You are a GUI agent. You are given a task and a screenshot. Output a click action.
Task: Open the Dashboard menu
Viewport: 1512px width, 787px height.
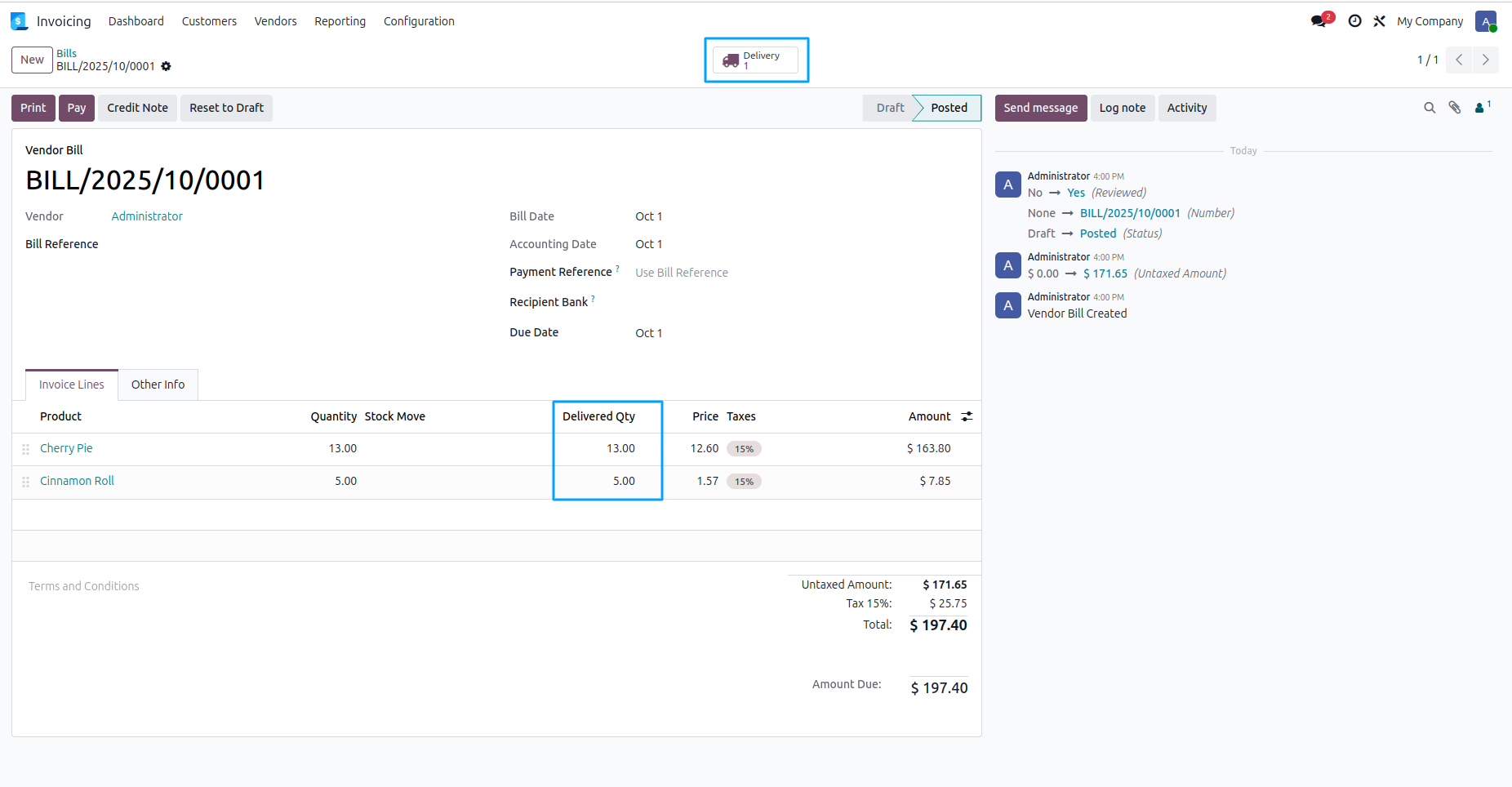click(x=136, y=21)
